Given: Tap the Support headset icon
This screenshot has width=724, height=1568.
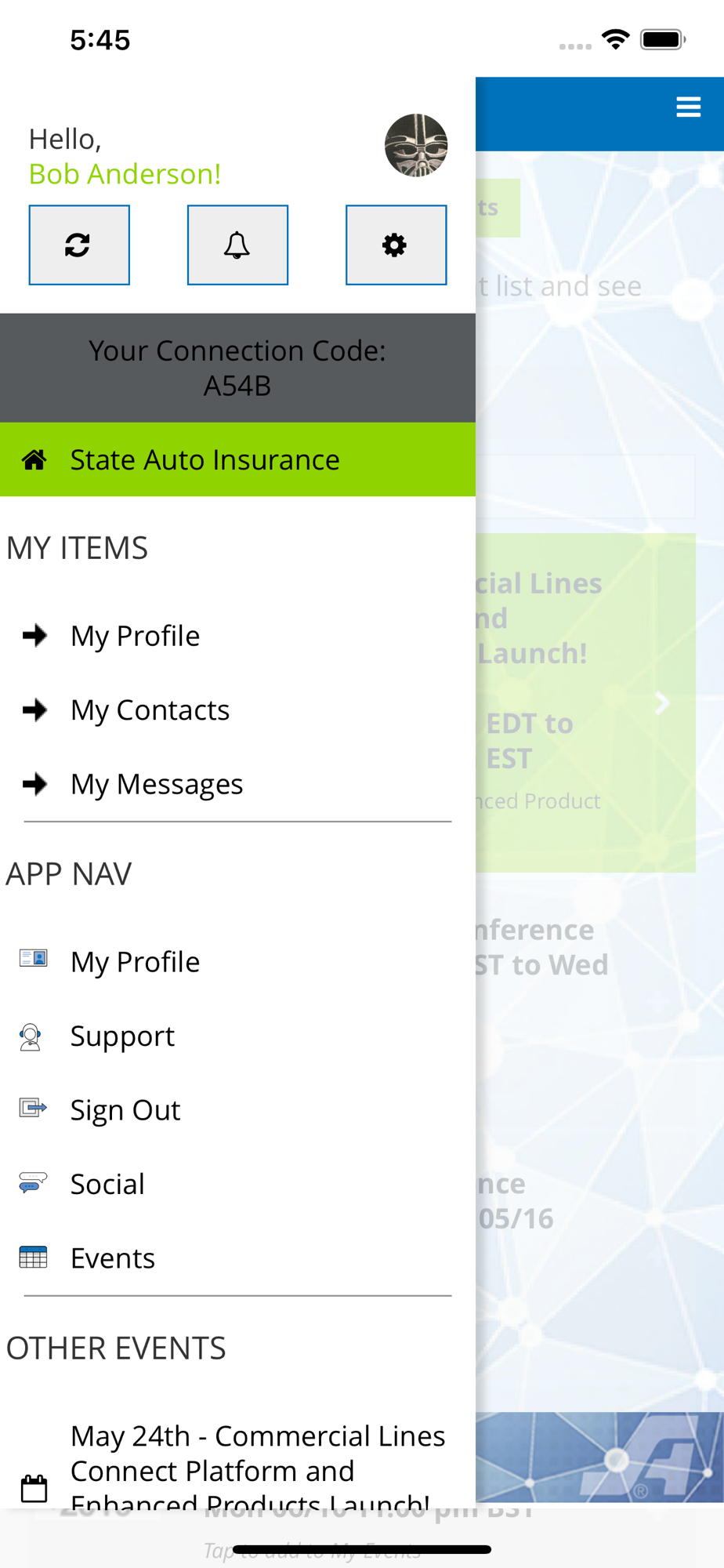Looking at the screenshot, I should 31,1036.
